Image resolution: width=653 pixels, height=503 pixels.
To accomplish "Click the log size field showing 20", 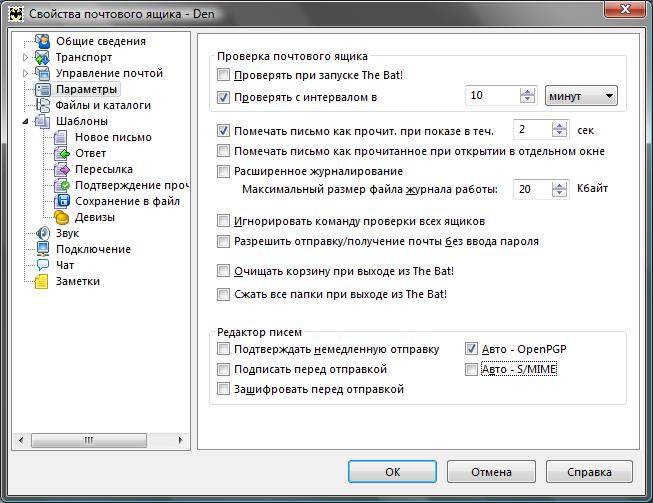I will [x=533, y=189].
